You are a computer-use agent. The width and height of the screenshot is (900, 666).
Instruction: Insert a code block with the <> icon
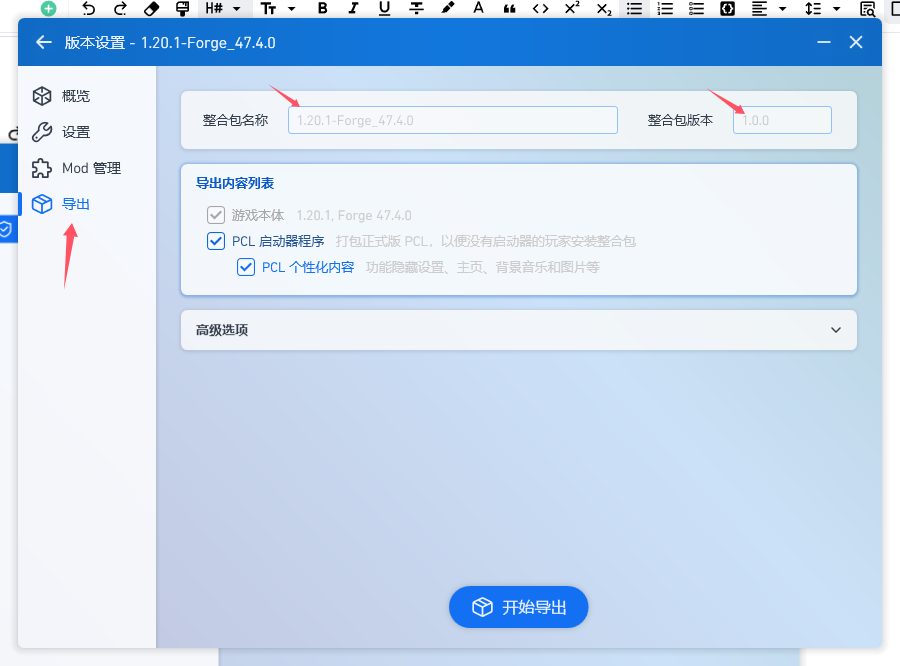point(540,9)
